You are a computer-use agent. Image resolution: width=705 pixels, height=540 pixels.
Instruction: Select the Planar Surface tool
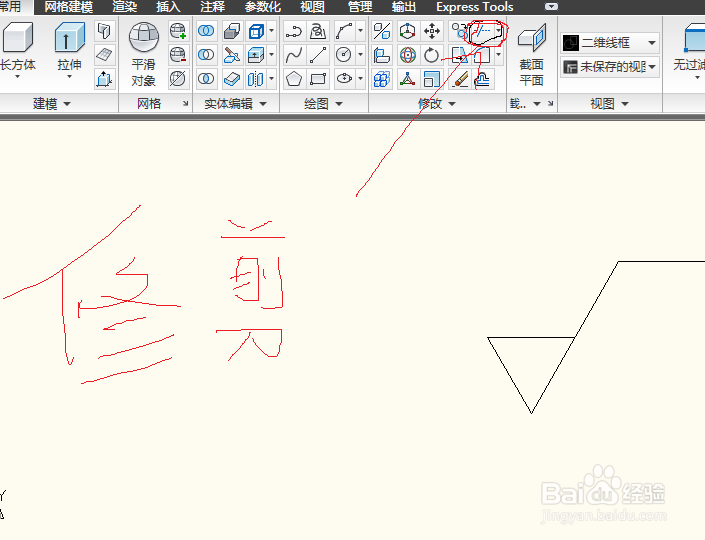click(104, 55)
